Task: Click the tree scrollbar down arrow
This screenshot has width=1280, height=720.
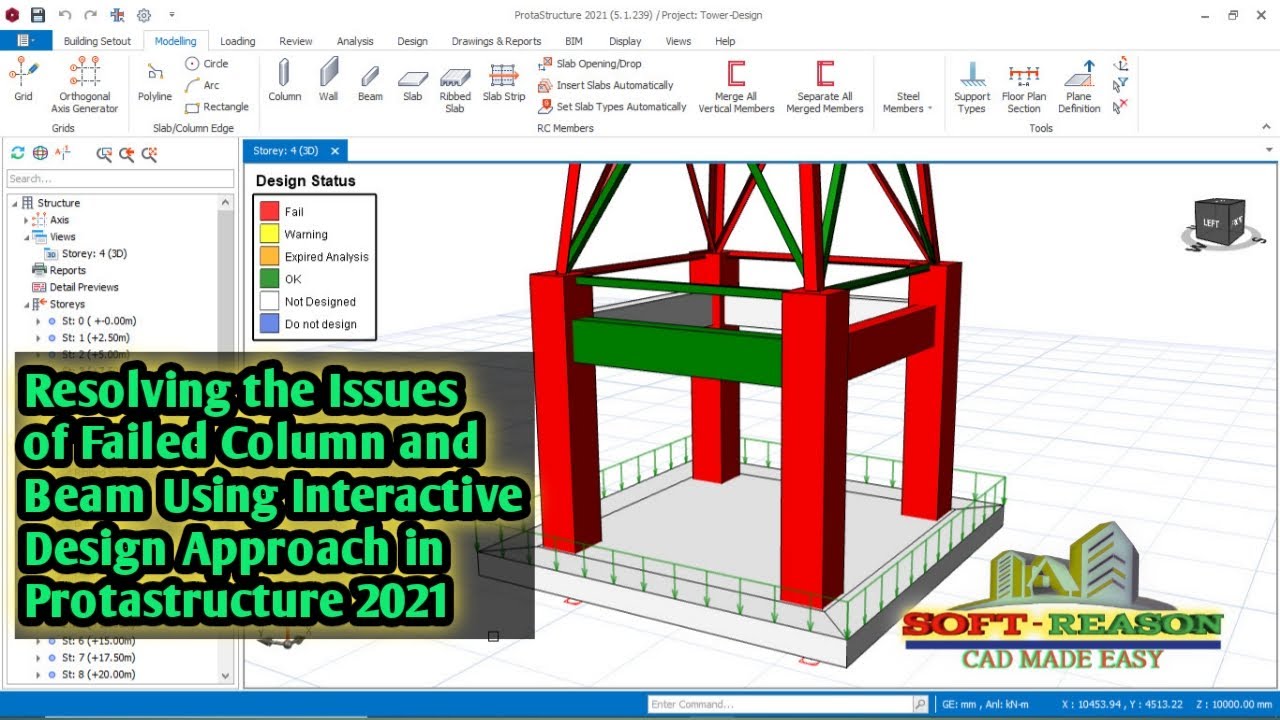Action: click(x=226, y=676)
